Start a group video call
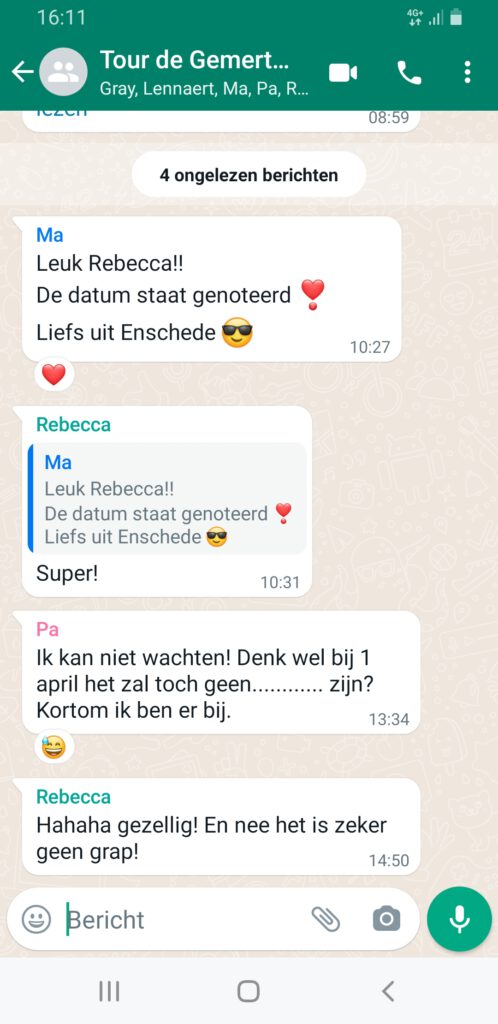The image size is (498, 1024). (x=343, y=72)
